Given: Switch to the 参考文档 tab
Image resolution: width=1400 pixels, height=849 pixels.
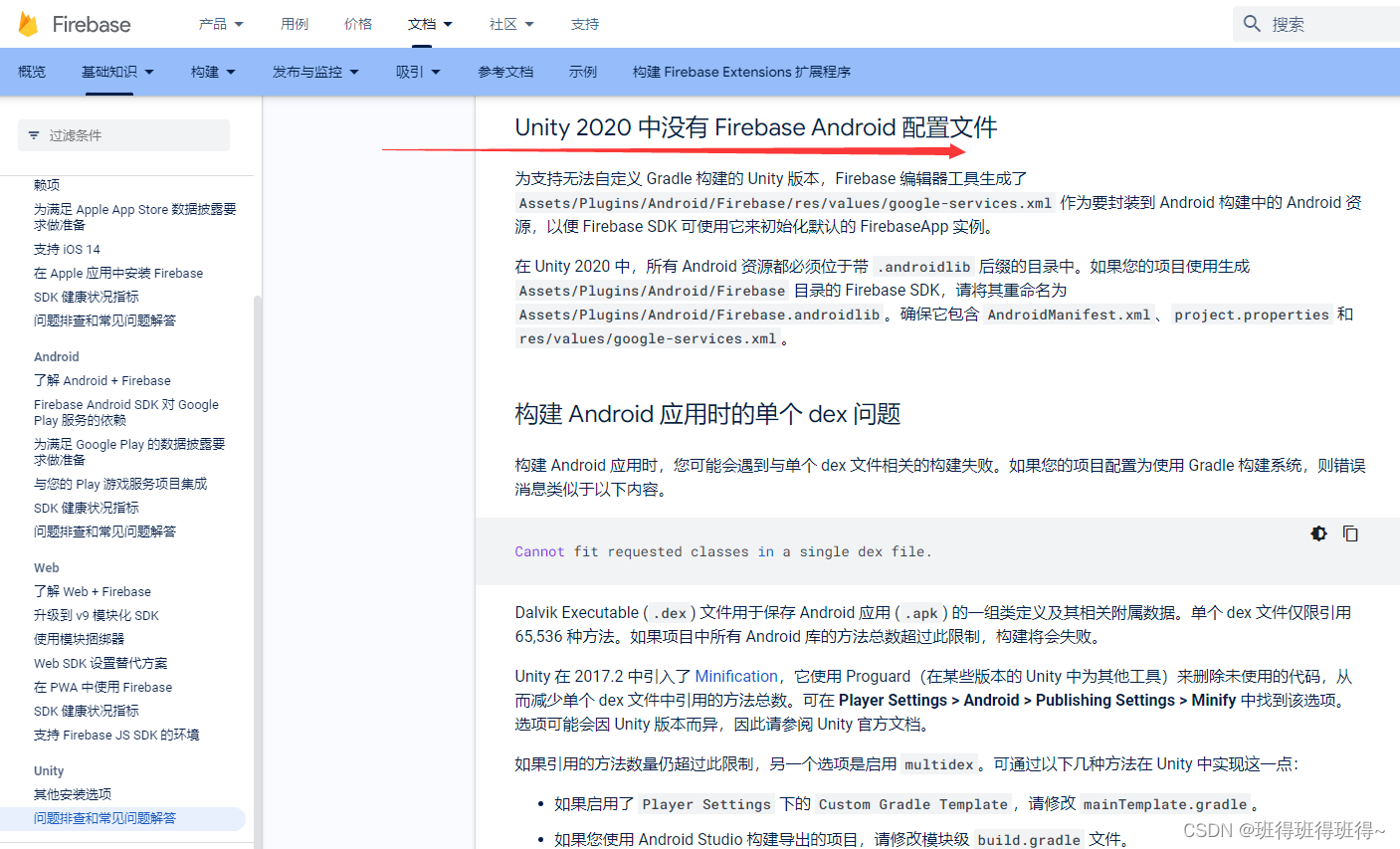Looking at the screenshot, I should coord(505,71).
